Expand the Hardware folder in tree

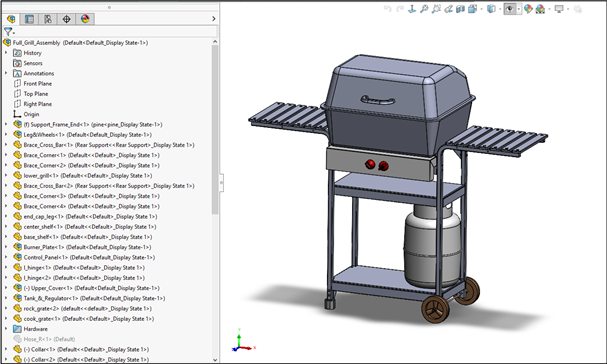[6, 329]
